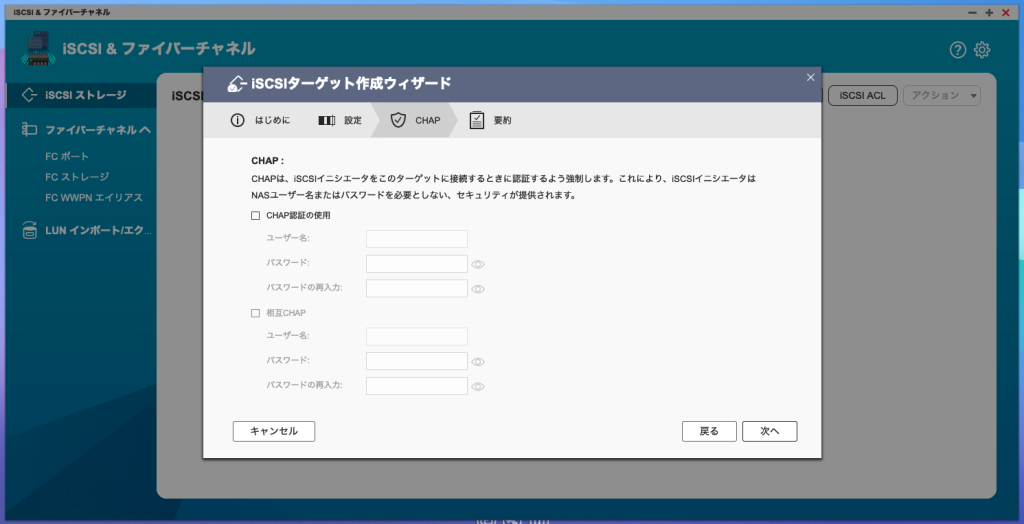Screen dimensions: 1024x524
Task: Click the CHAP ユーザー名 input field
Action: tap(417, 239)
